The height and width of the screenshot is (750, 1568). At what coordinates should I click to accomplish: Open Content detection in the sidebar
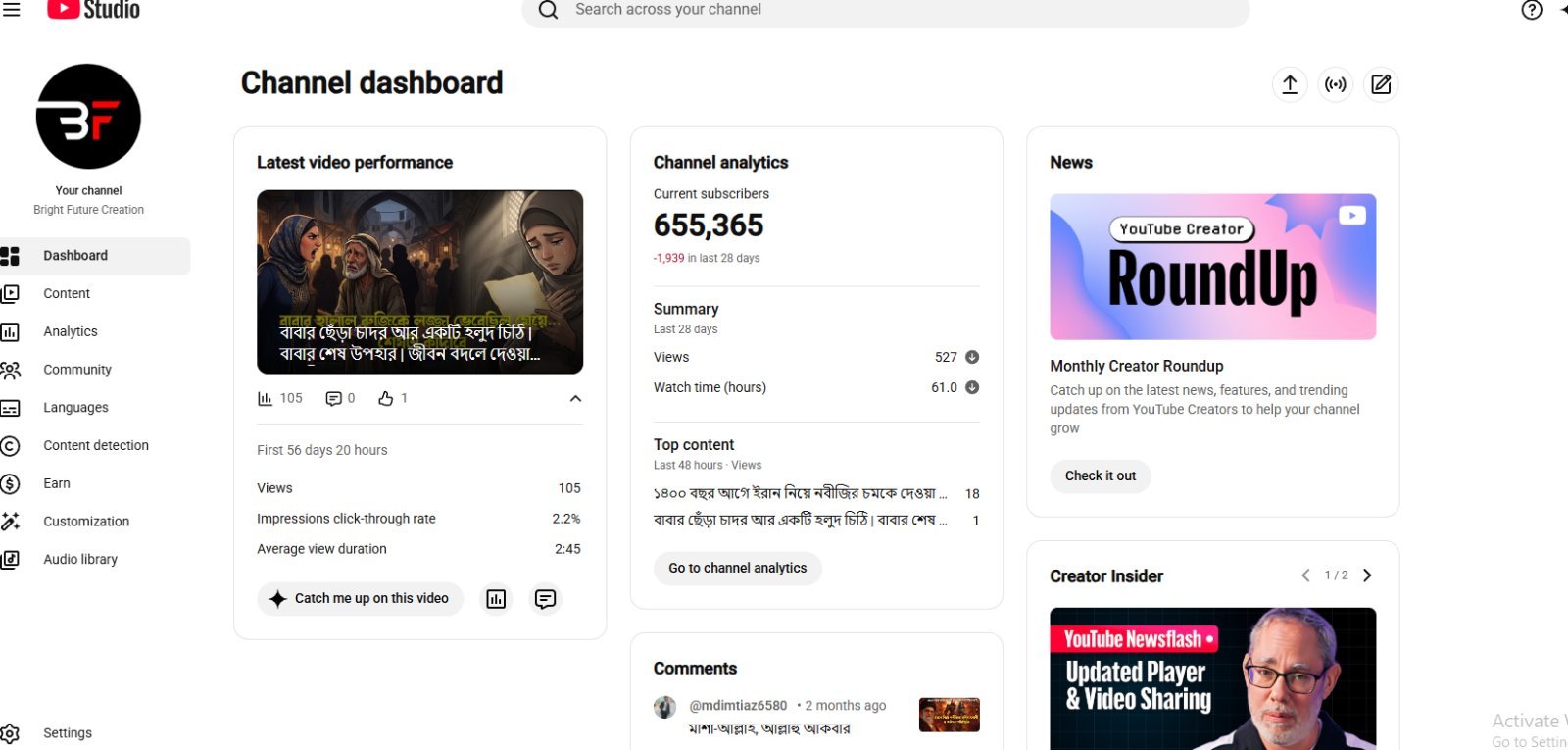coord(95,445)
